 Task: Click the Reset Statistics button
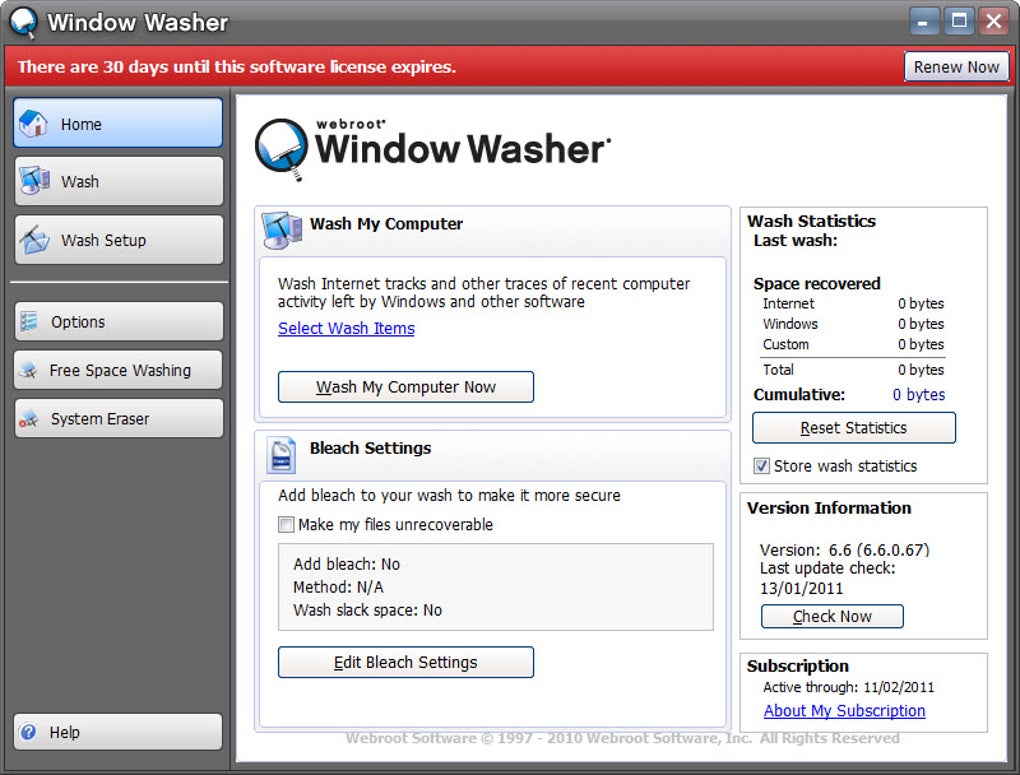coord(853,428)
